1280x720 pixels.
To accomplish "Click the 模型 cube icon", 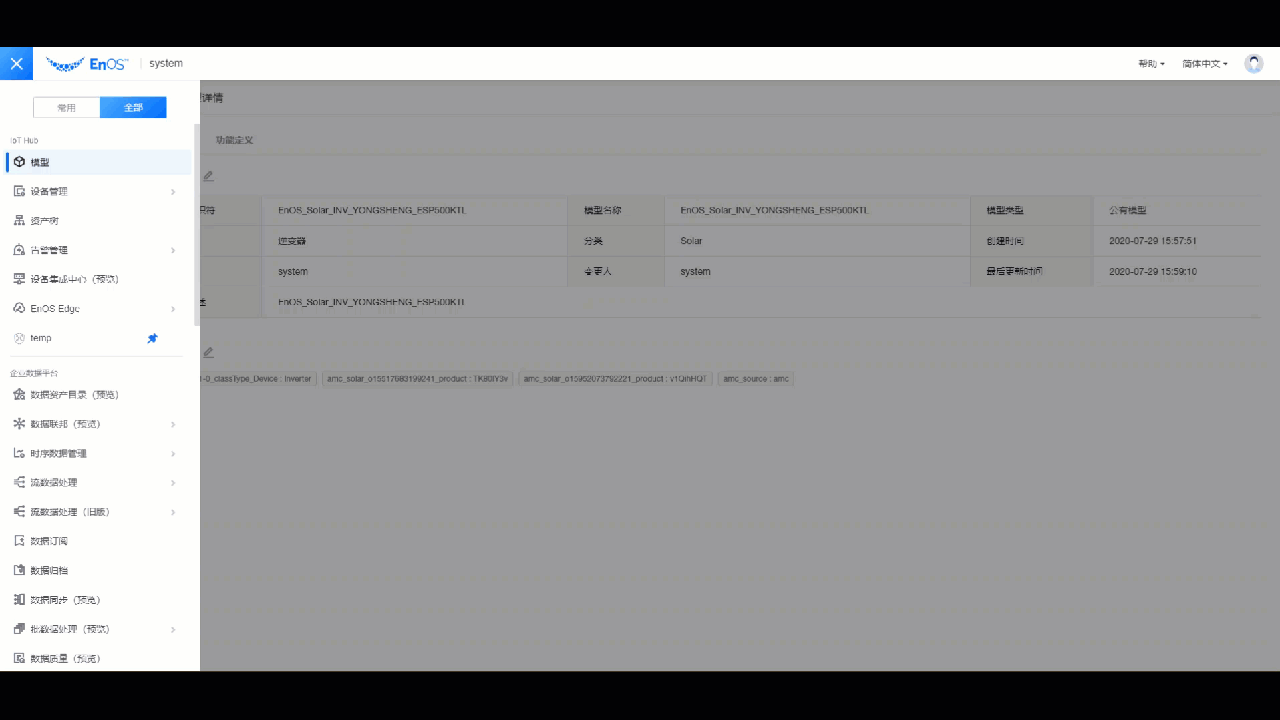I will [19, 162].
